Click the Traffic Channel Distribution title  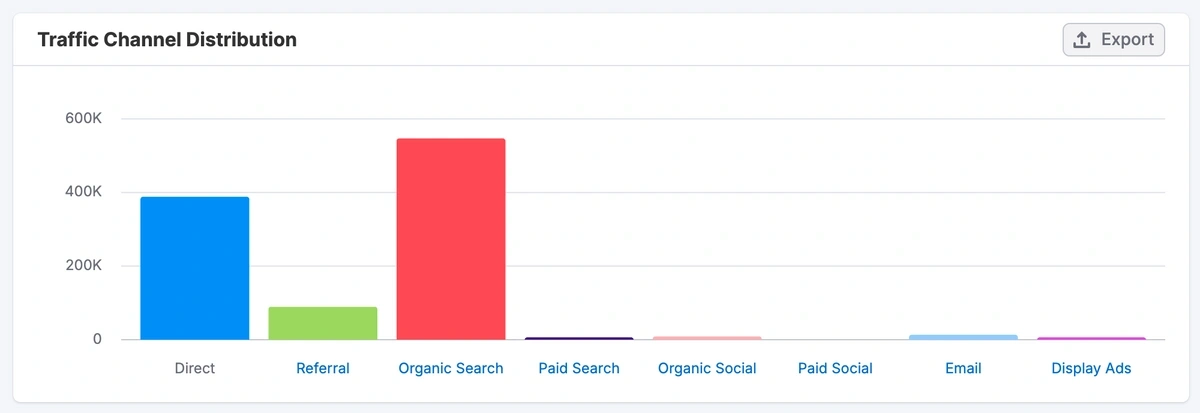click(167, 40)
